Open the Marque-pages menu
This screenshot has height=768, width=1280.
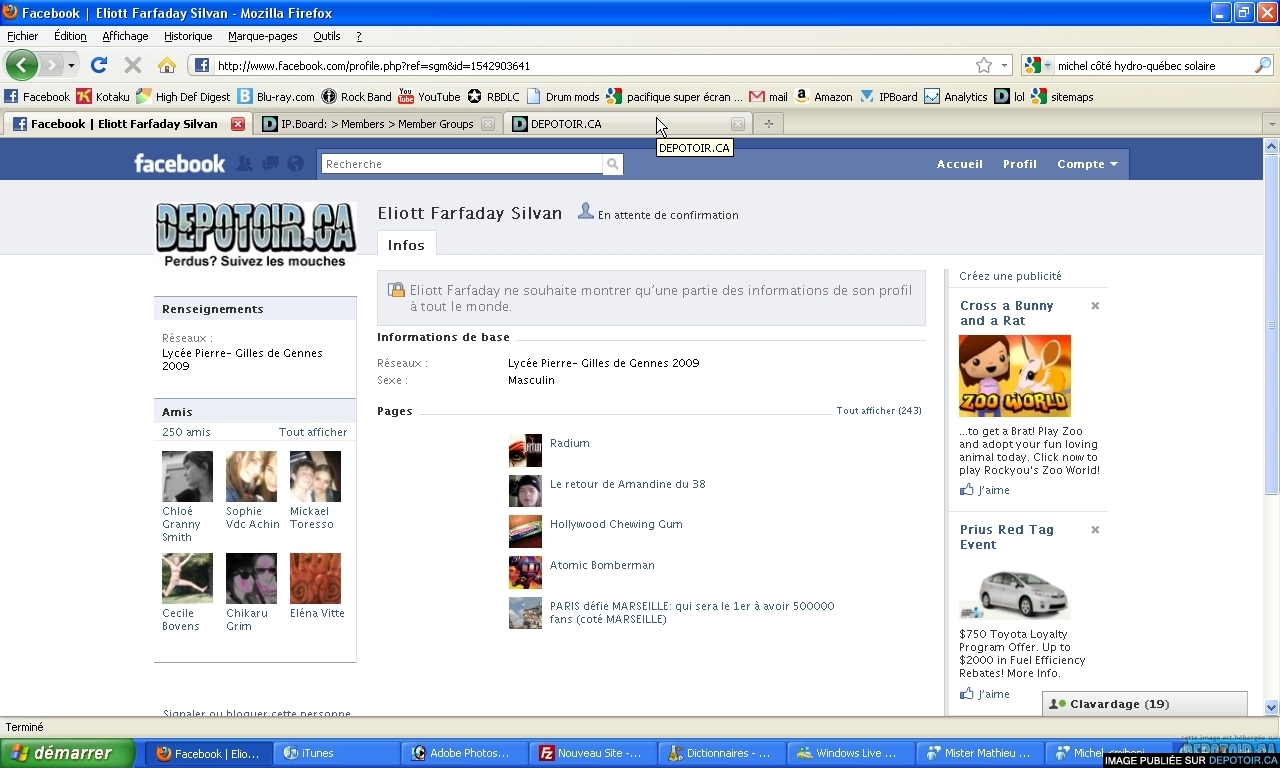coord(263,36)
